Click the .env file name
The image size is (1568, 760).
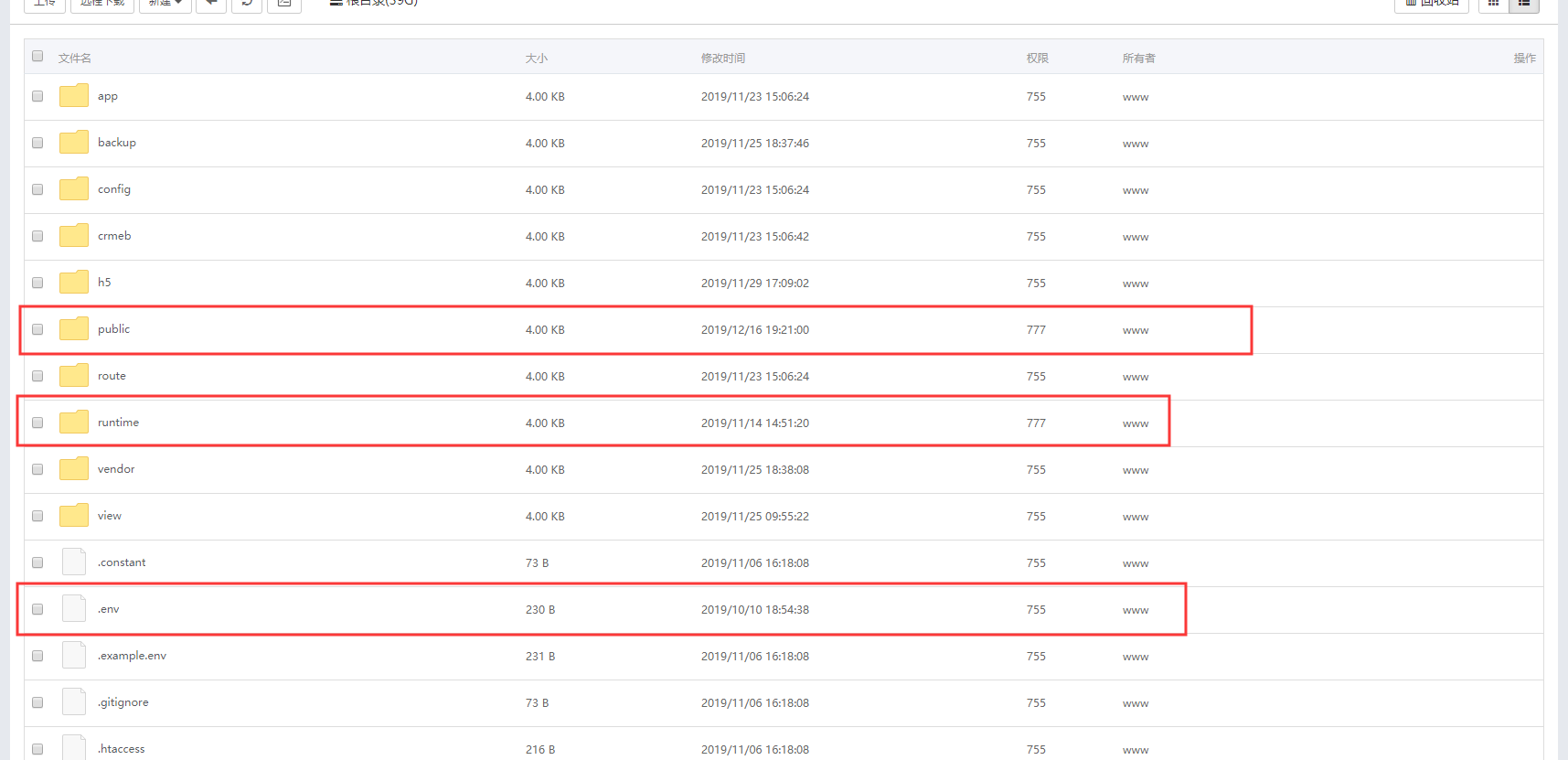pyautogui.click(x=109, y=609)
